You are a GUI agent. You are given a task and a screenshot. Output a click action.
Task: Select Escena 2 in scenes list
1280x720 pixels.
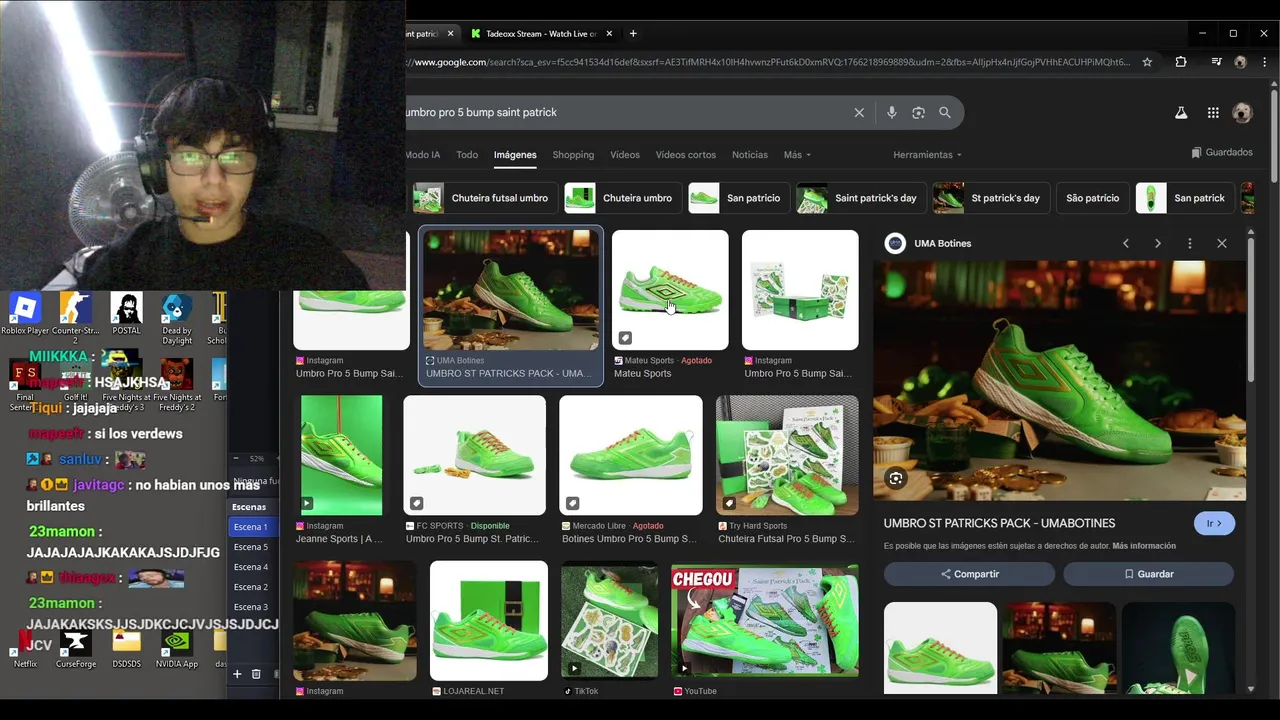[x=251, y=587]
